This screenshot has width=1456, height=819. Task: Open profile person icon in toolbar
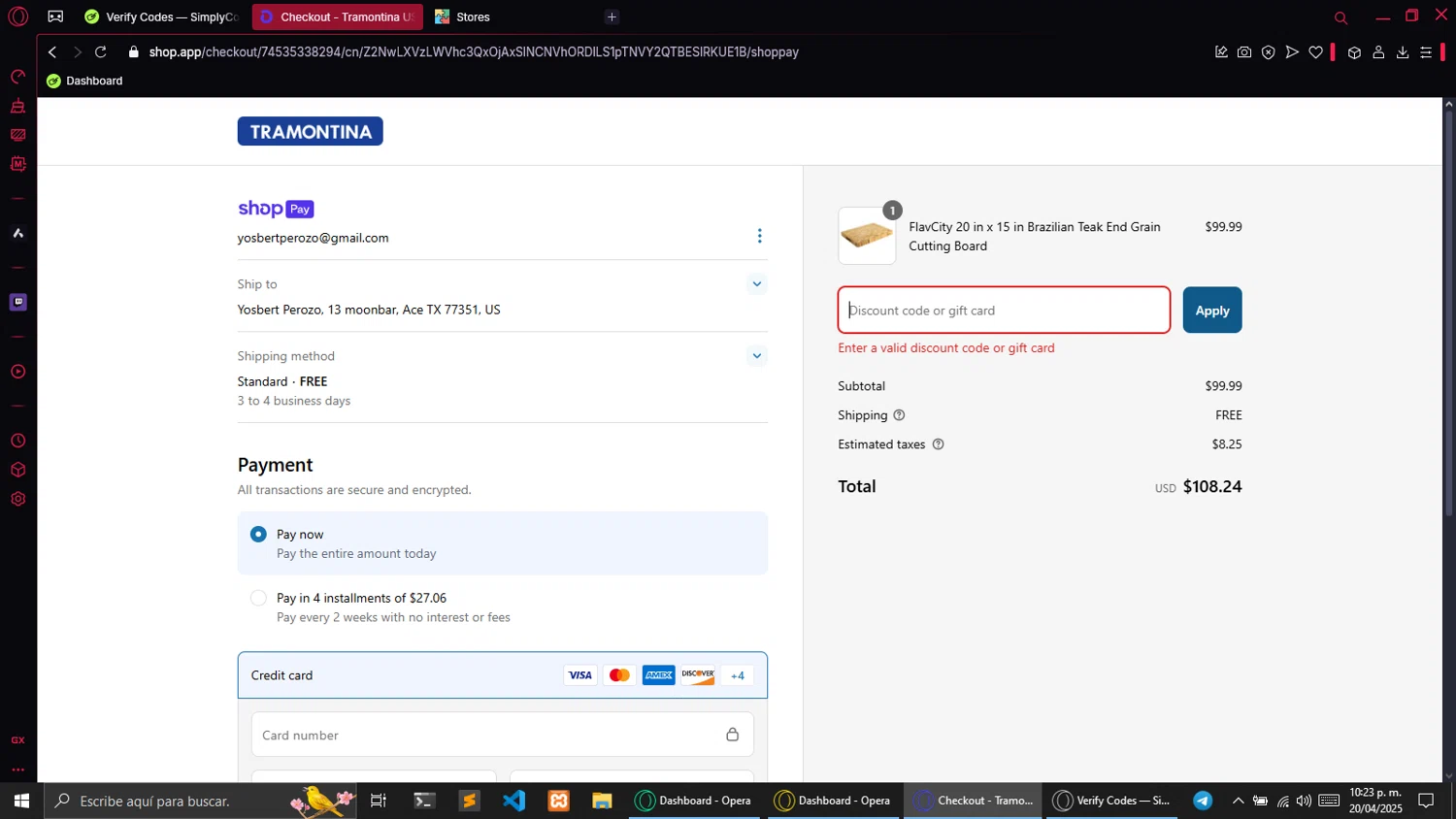[1378, 52]
